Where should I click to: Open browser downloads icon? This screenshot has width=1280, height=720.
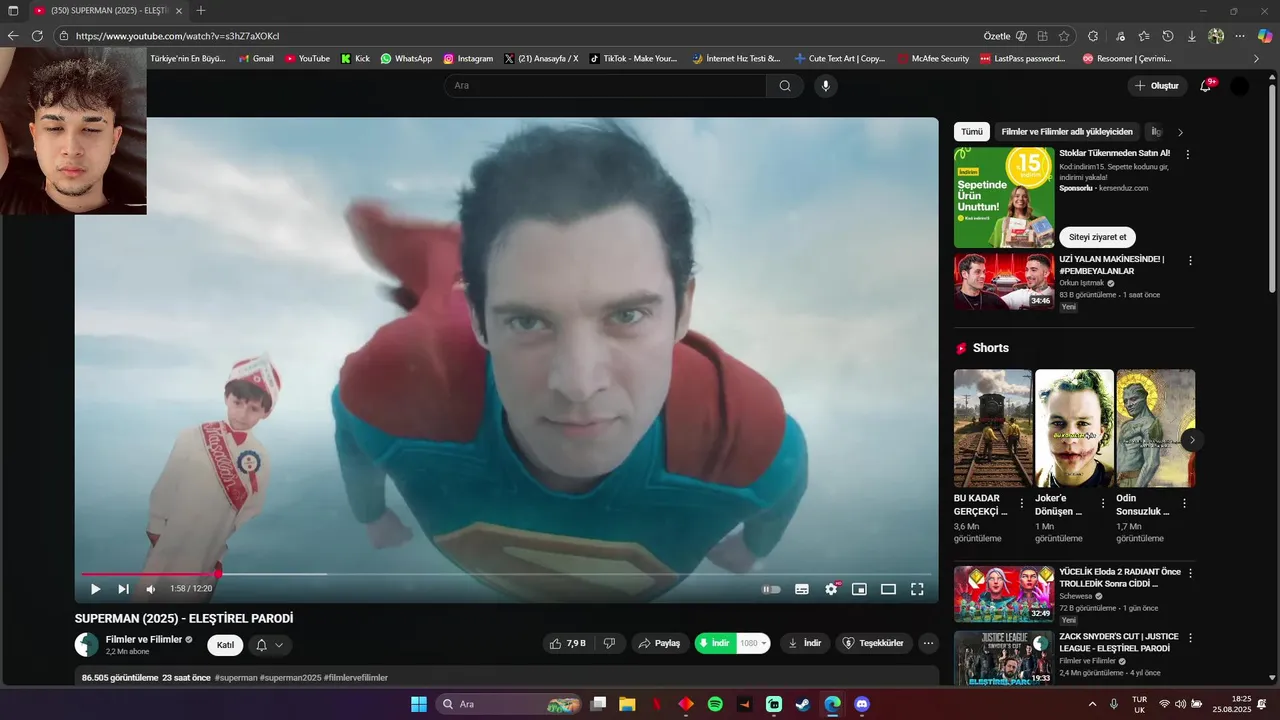click(x=1192, y=36)
